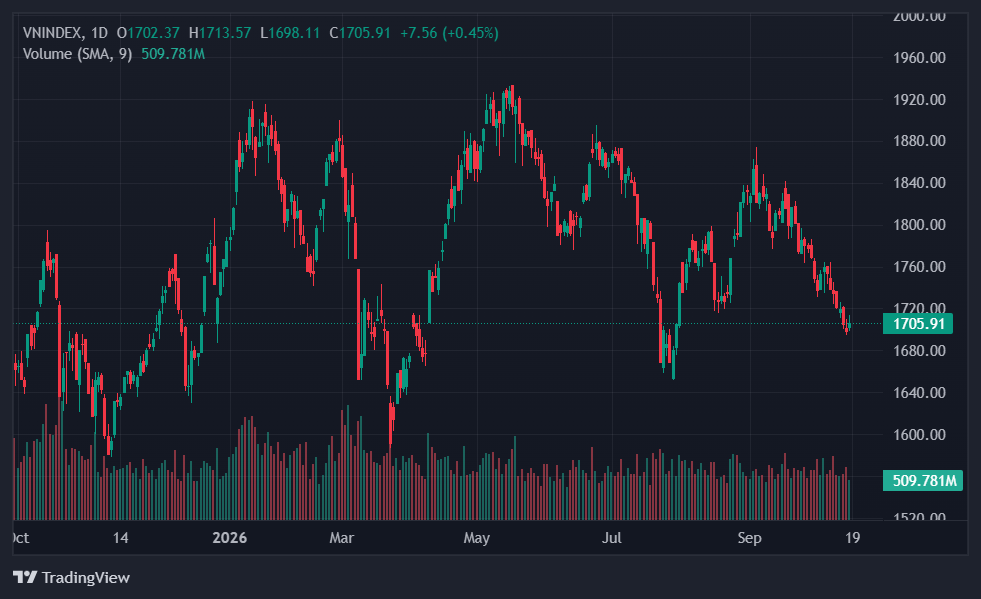Select the May label on time axis

(476, 538)
